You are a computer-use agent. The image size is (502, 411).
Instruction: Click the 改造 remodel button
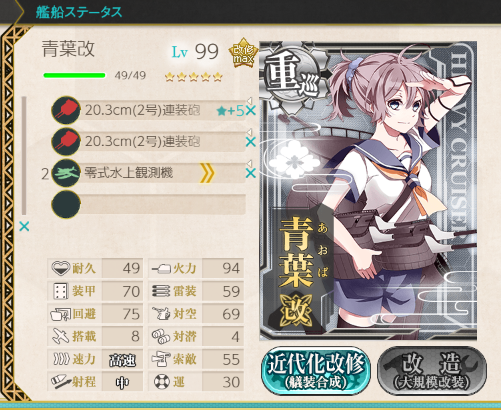[x=432, y=371]
